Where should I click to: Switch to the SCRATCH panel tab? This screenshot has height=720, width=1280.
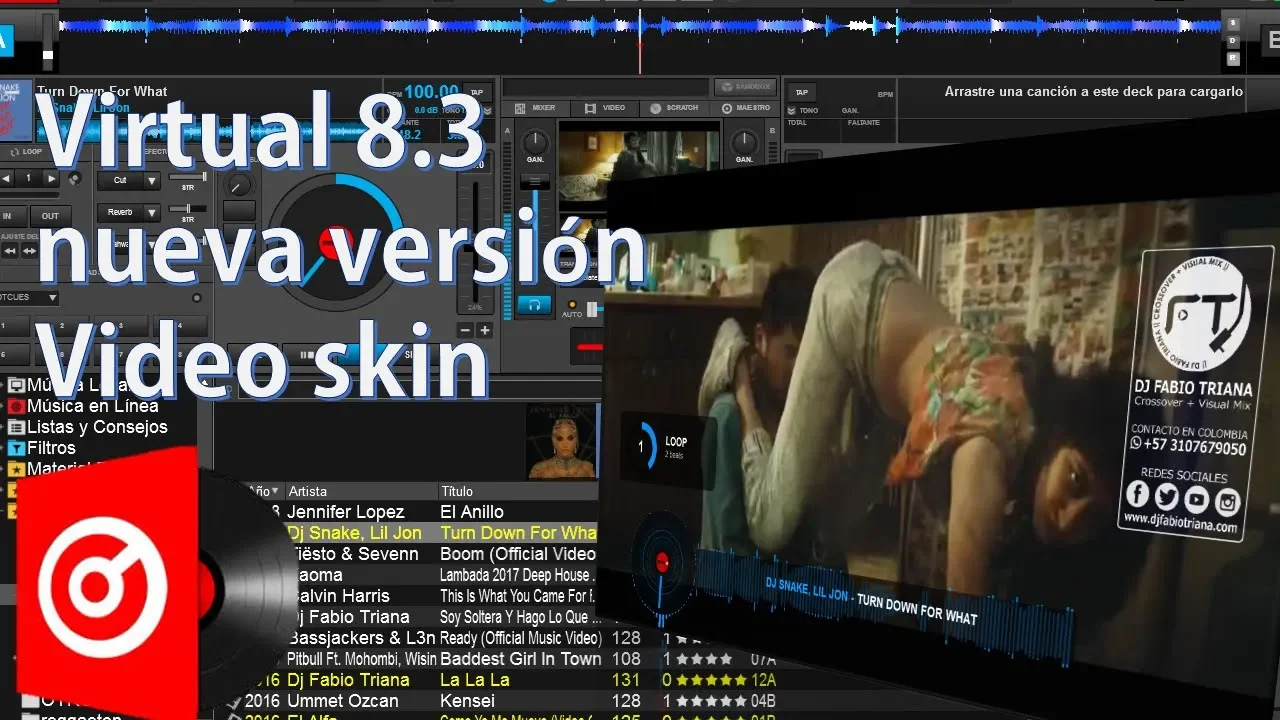675,107
